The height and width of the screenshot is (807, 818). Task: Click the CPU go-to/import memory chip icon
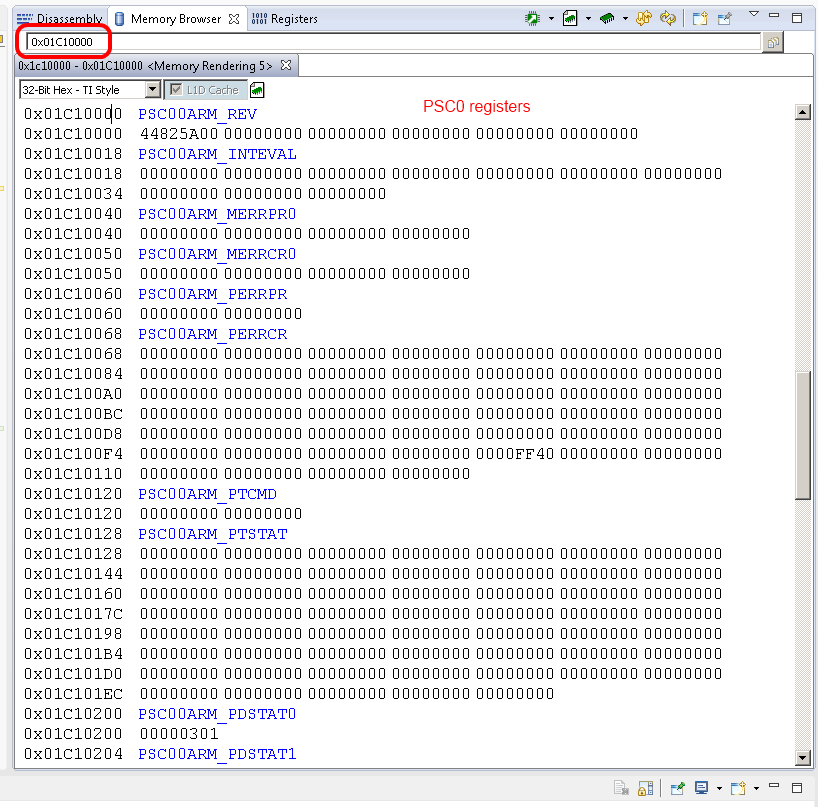532,19
